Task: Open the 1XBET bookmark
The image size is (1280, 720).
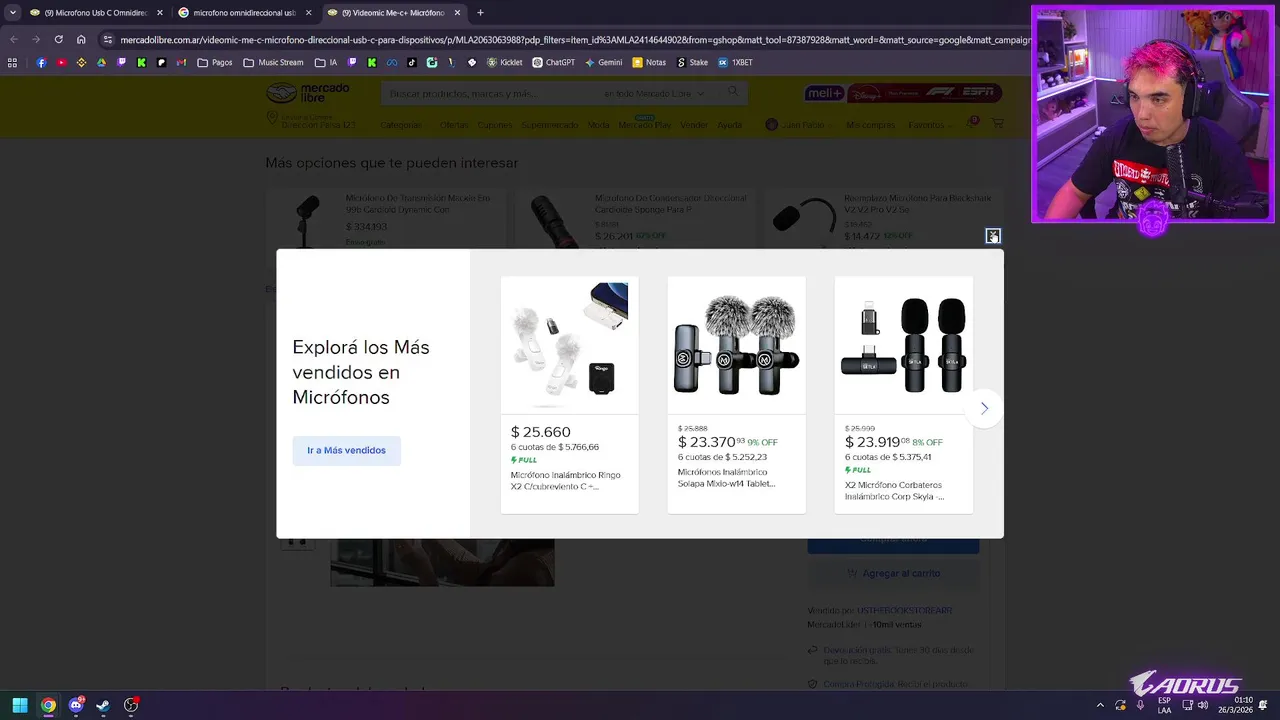Action: 735,62
